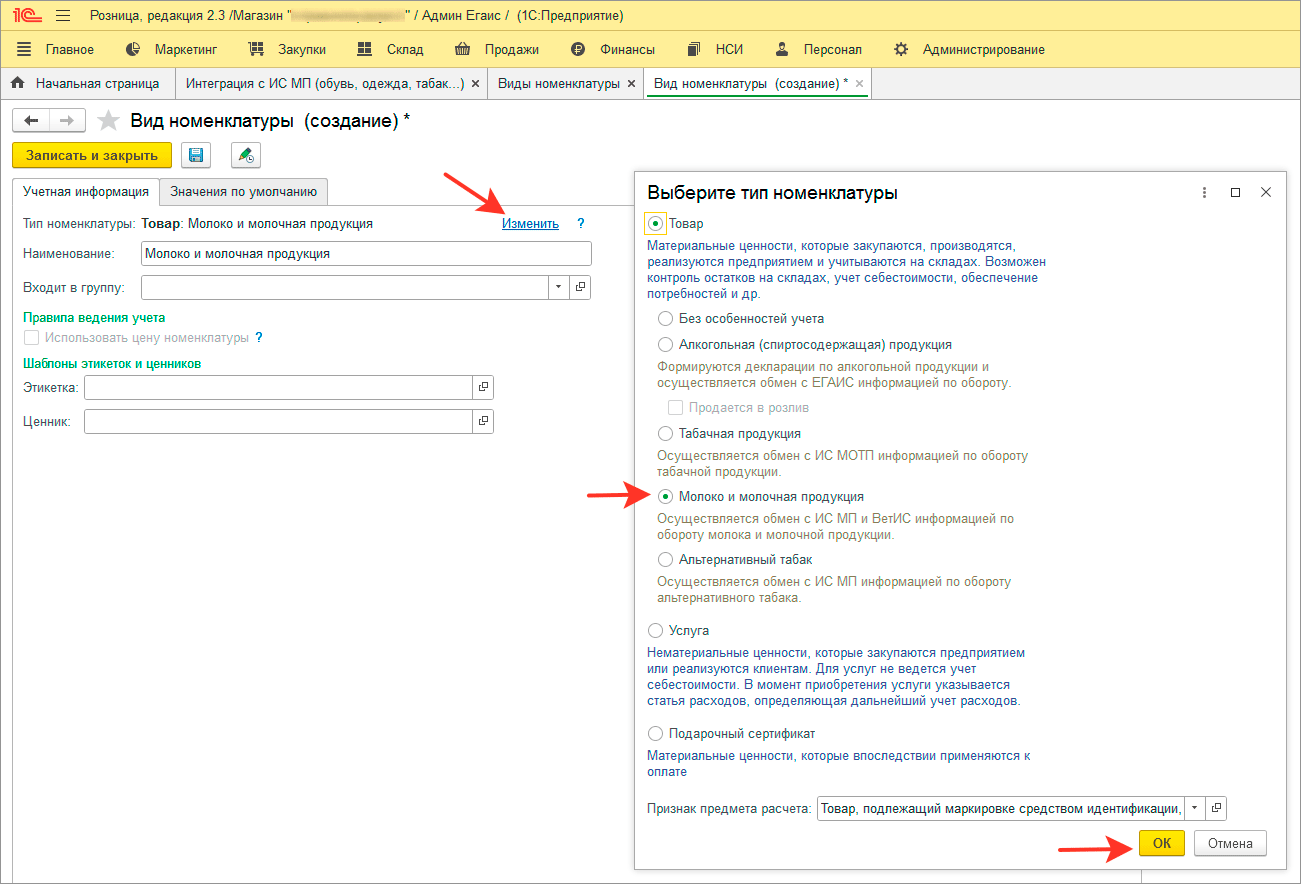Expand Признак предмета расчета dropdown arrow
Screen dimensions: 1301x884
click(1195, 809)
